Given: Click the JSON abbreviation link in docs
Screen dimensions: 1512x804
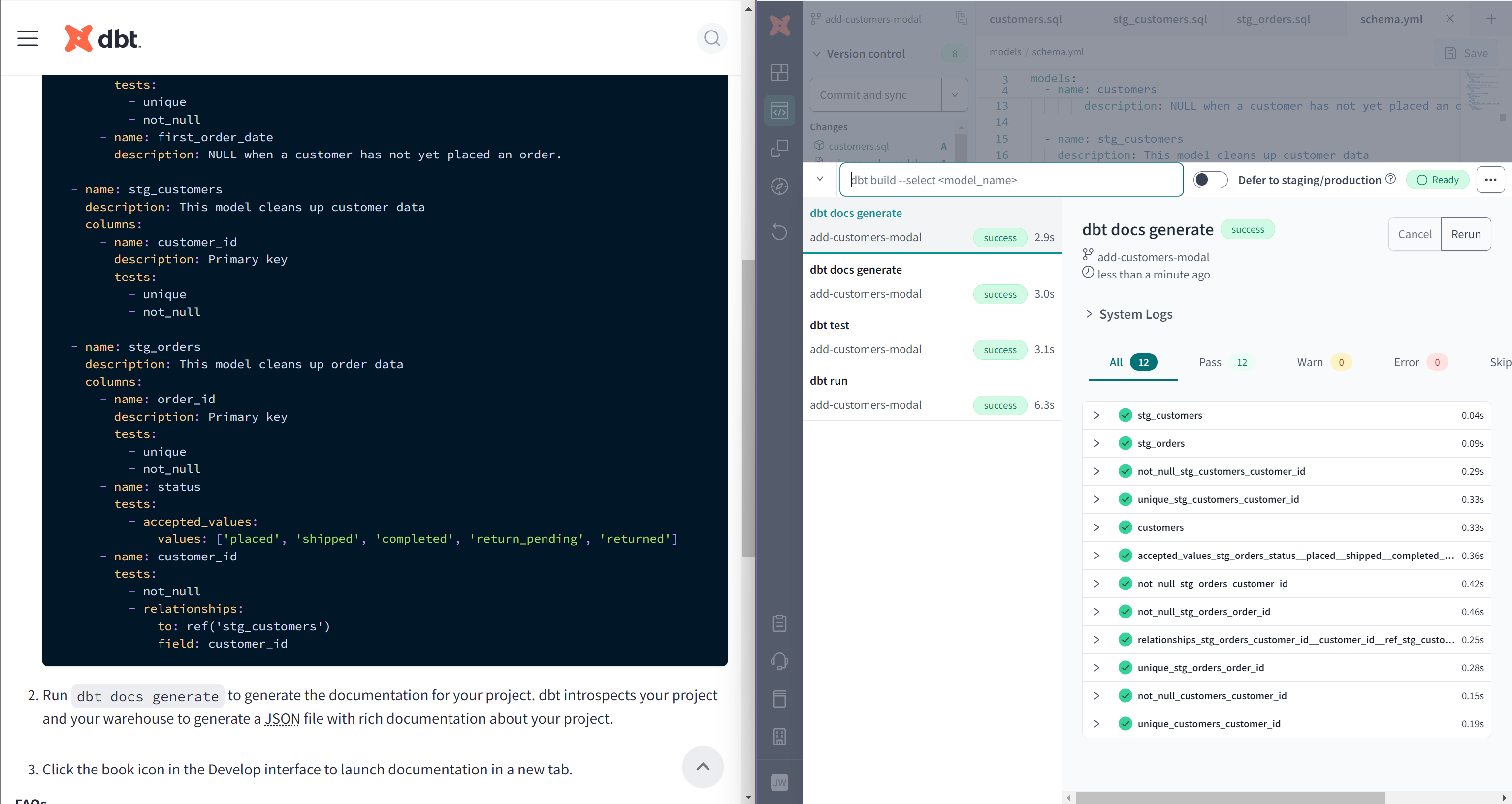Looking at the screenshot, I should [282, 718].
